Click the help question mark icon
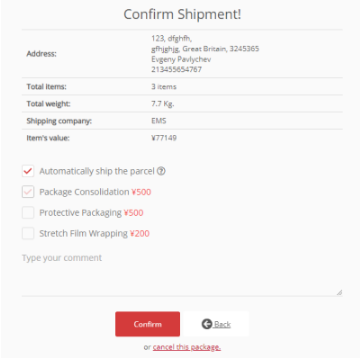Viewport: 360px width, 361px height. [x=161, y=171]
